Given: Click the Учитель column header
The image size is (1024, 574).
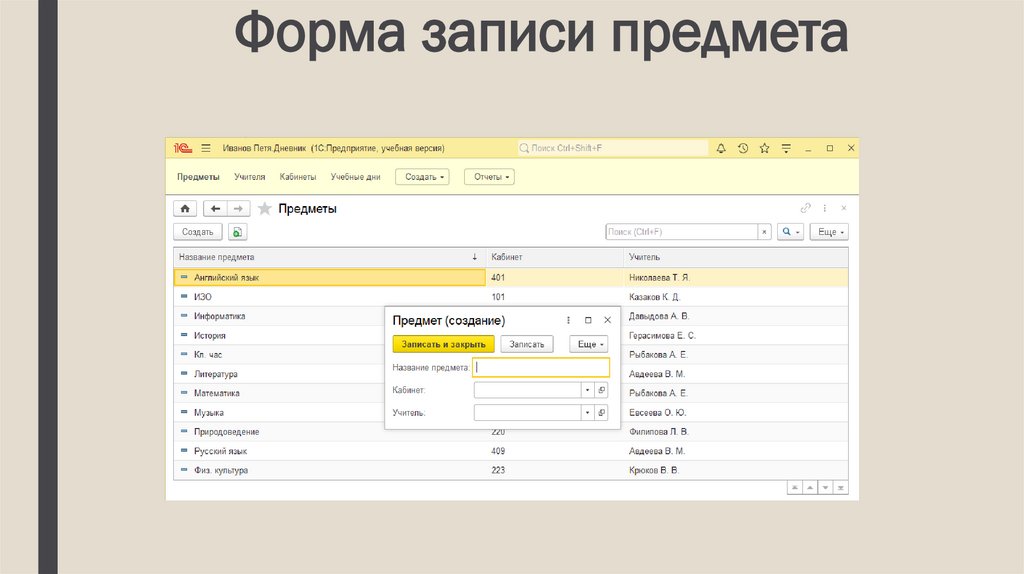Looking at the screenshot, I should tap(736, 257).
